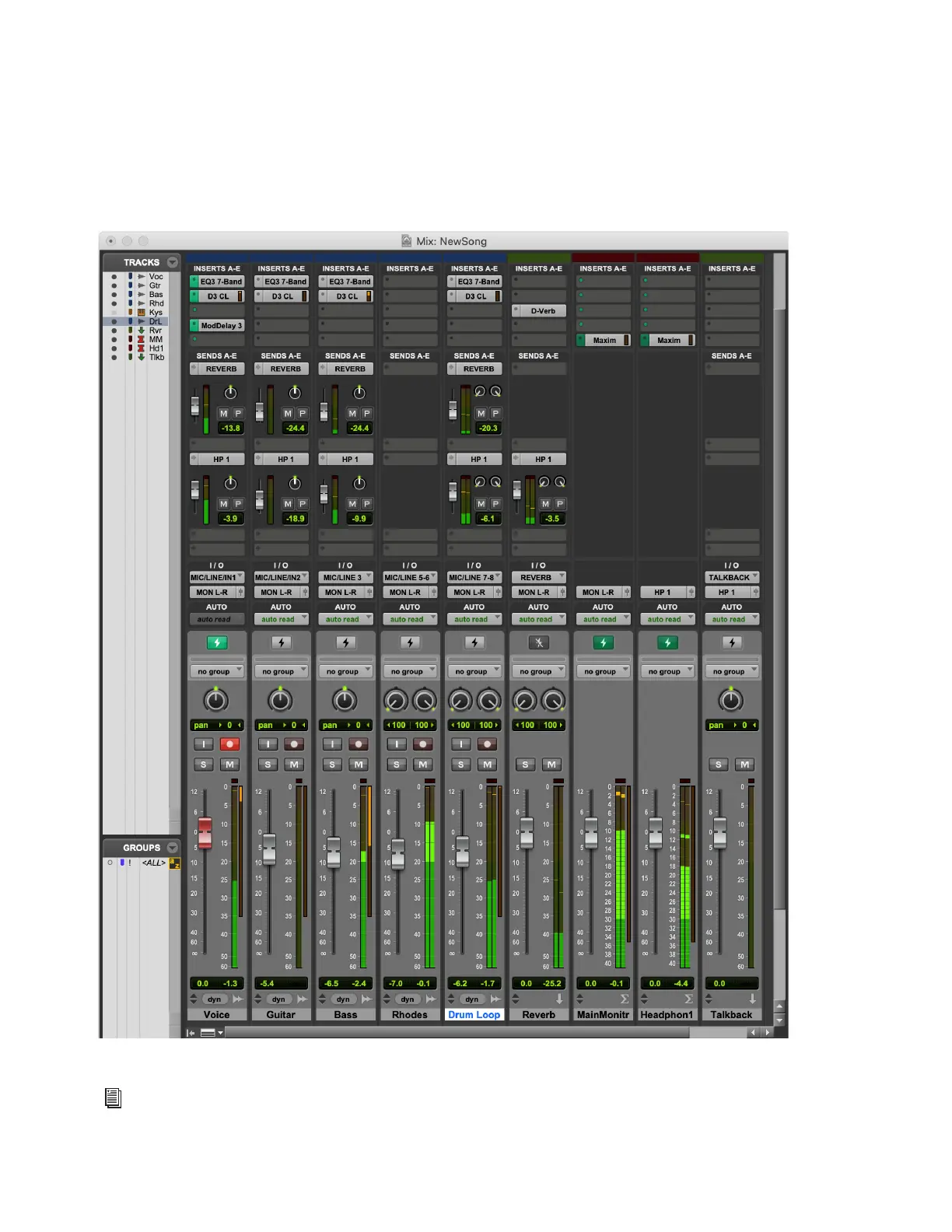The image size is (952, 1232).
Task: Click the Voice track volume fader
Action: [205, 833]
